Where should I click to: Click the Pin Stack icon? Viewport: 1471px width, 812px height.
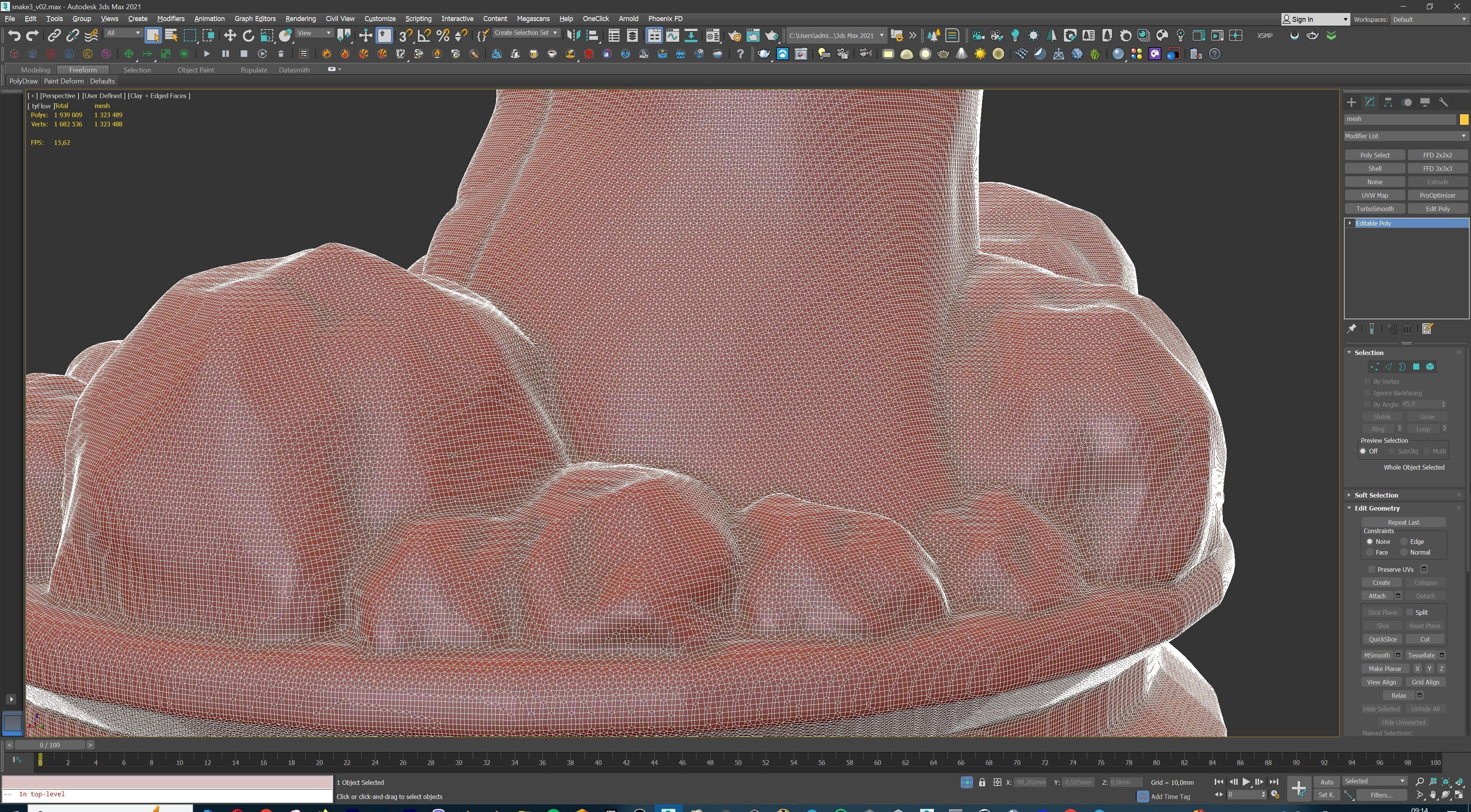(1351, 328)
